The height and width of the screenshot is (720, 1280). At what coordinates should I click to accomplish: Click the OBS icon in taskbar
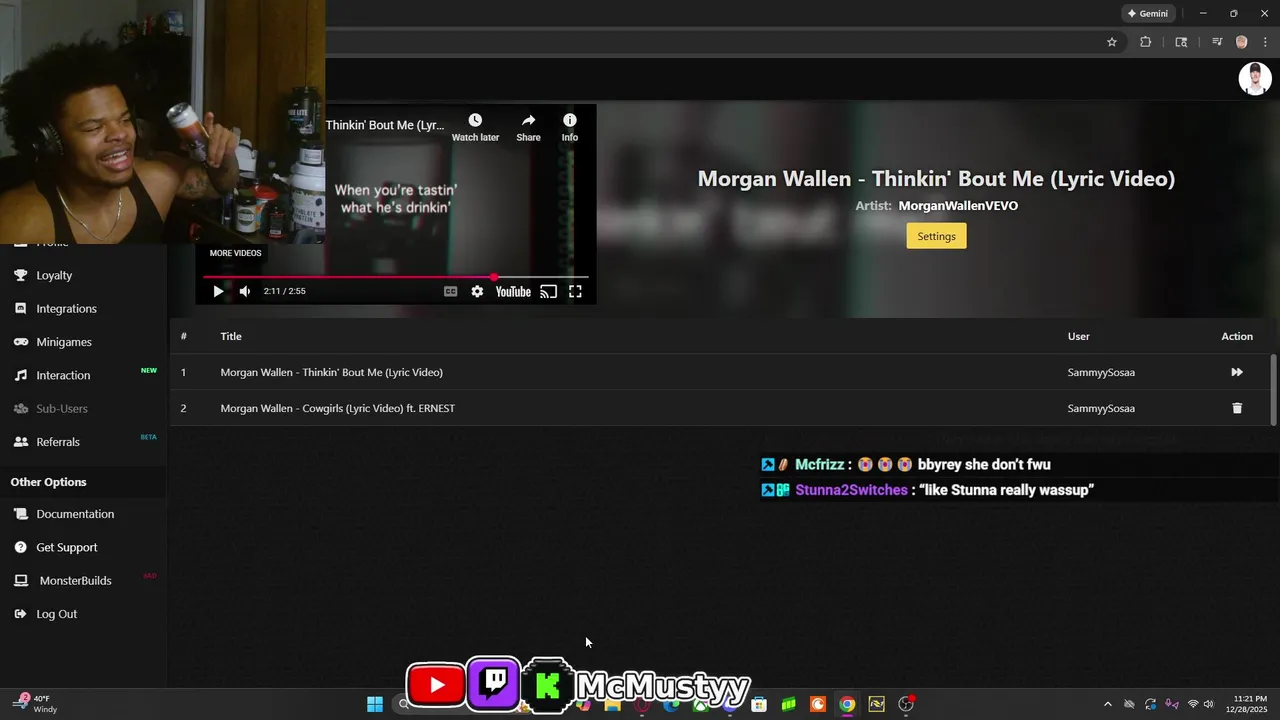tap(906, 704)
